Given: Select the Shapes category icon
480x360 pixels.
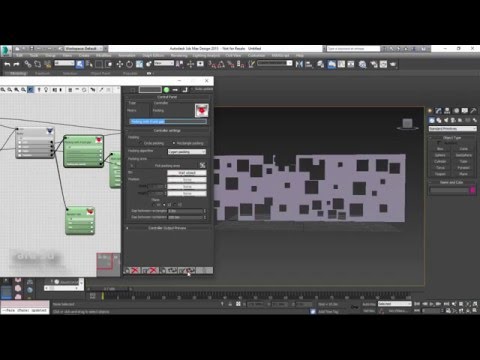Looking at the screenshot, I should click(439, 120).
